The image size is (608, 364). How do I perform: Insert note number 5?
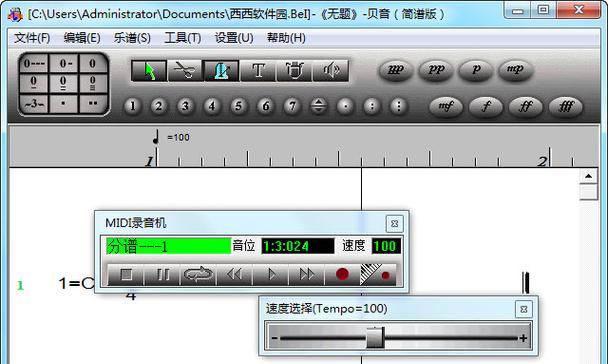click(238, 106)
